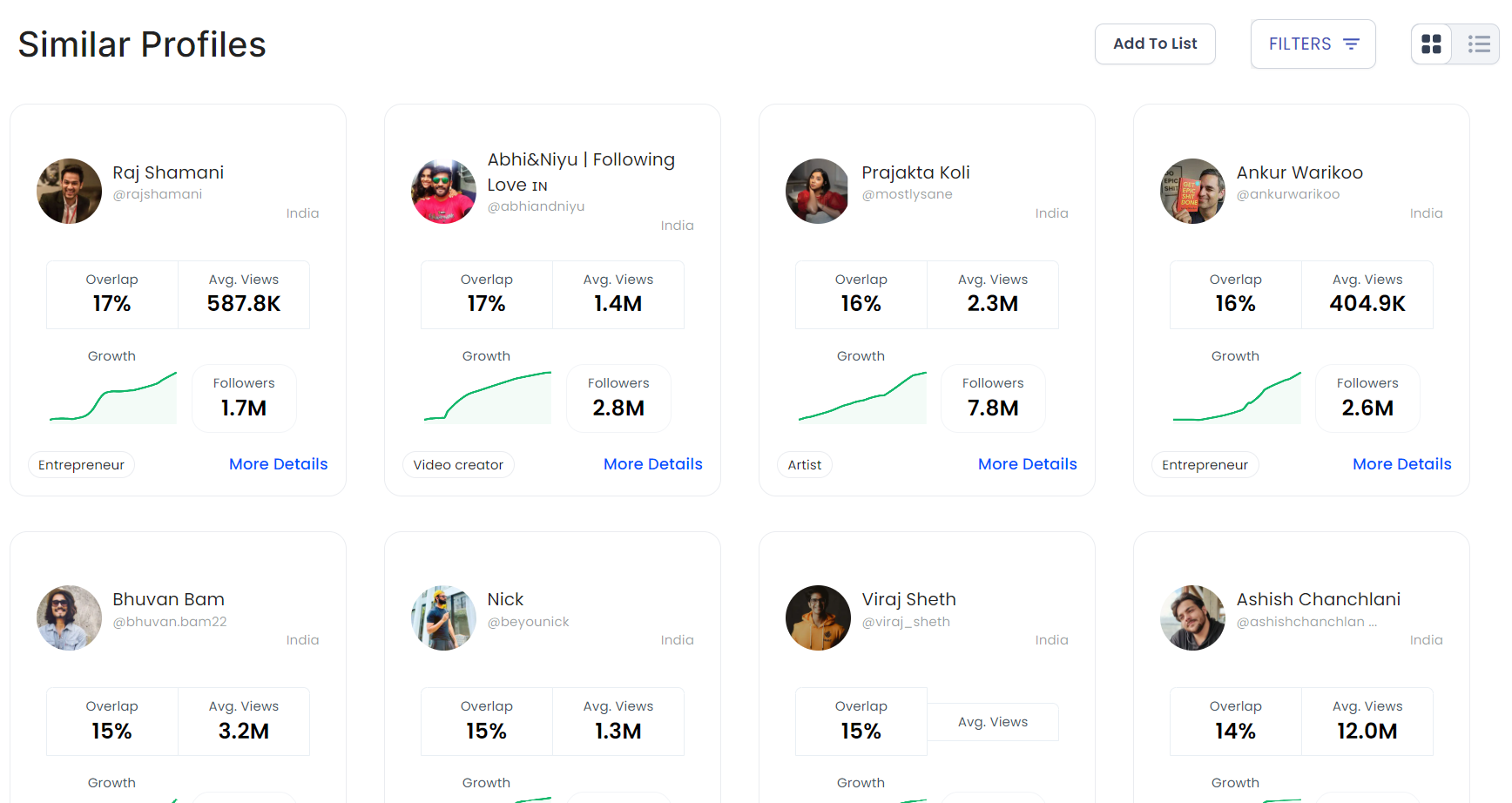
Task: Click the 1.4M average views value
Action: pos(618,304)
